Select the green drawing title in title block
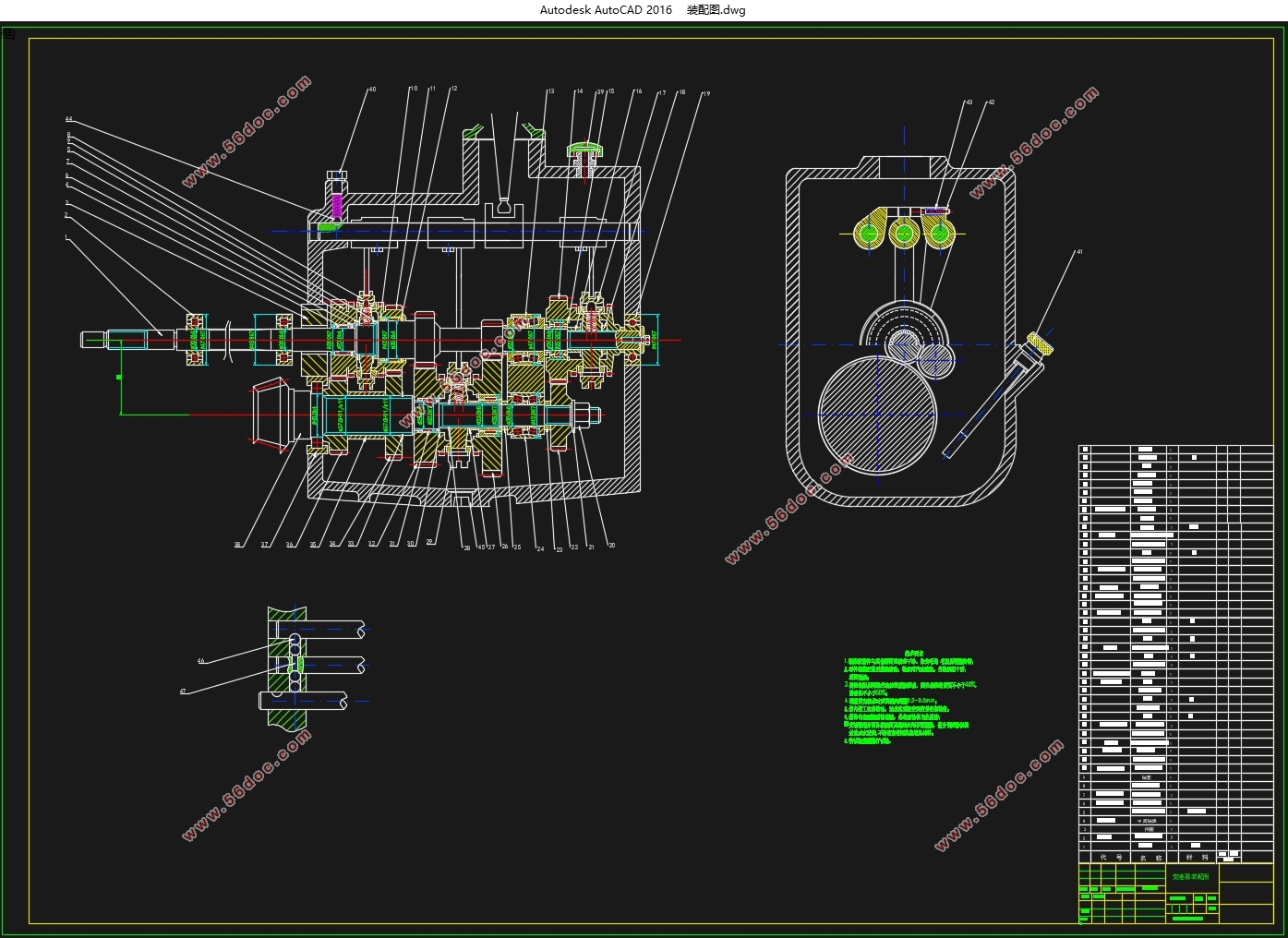The width and height of the screenshot is (1288, 938). click(x=1191, y=876)
